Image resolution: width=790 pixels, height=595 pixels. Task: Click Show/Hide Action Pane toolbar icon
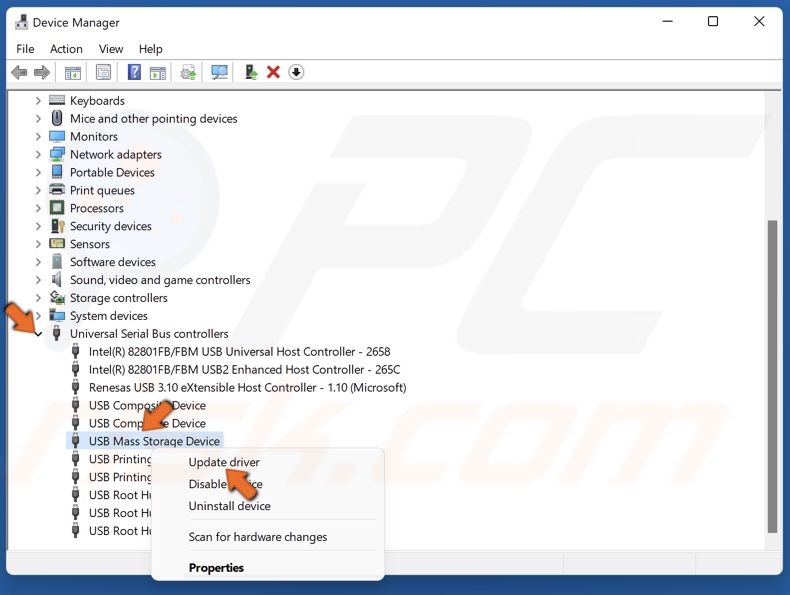tap(158, 73)
